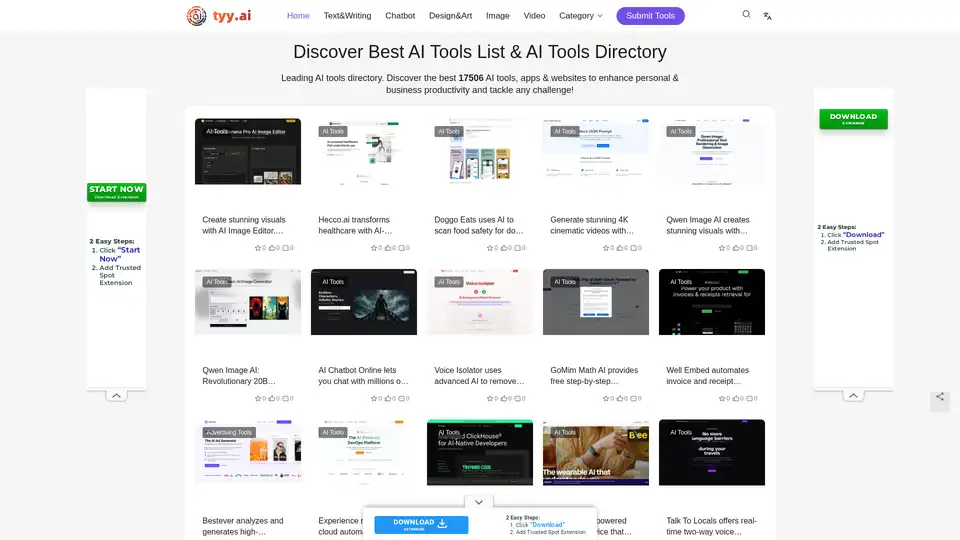Collapse the bottom banner with chevron

pyautogui.click(x=479, y=502)
